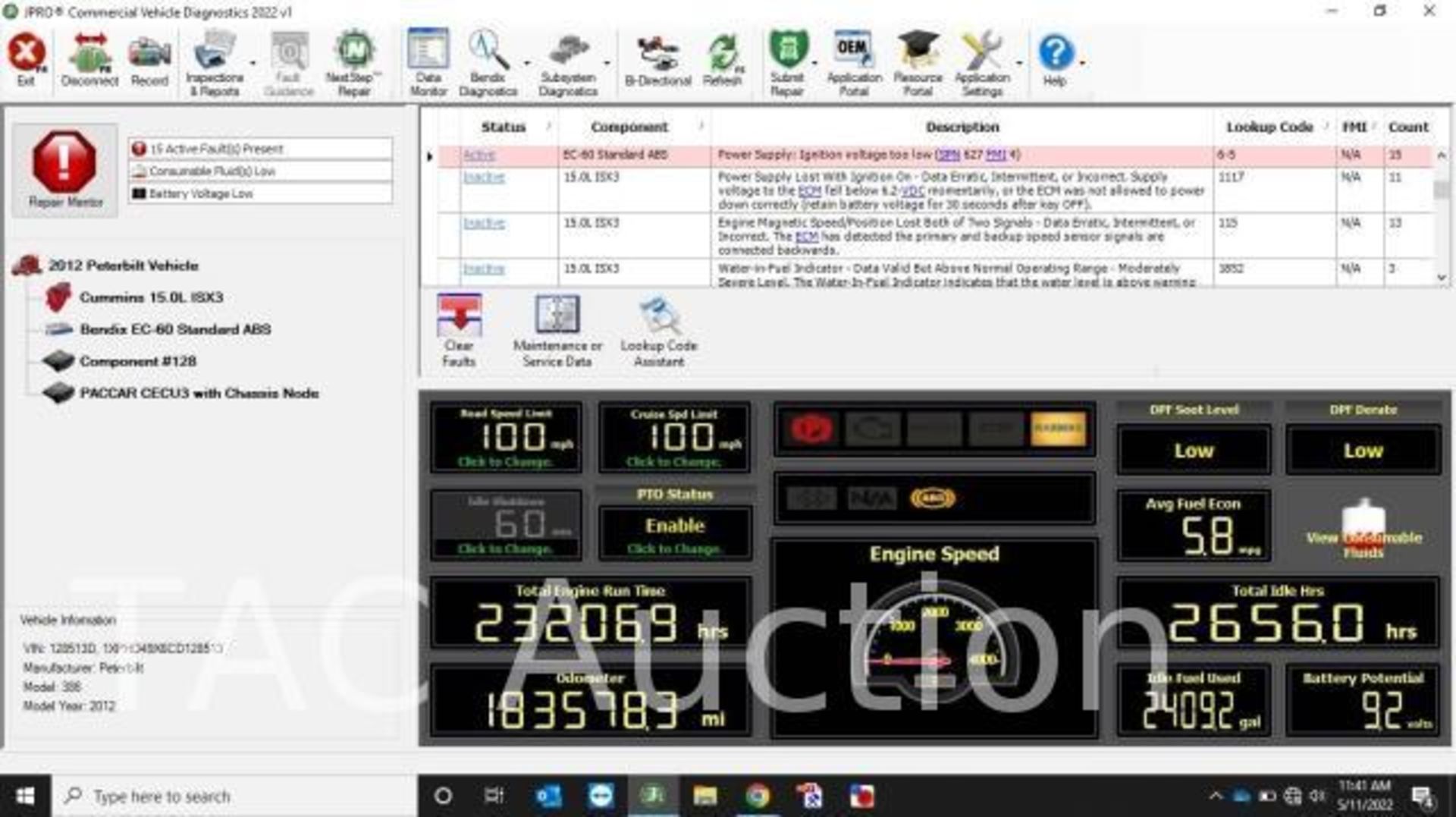This screenshot has height=817, width=1456.
Task: Open Bendix Diagnostics dropdown arrow
Action: pyautogui.click(x=526, y=64)
